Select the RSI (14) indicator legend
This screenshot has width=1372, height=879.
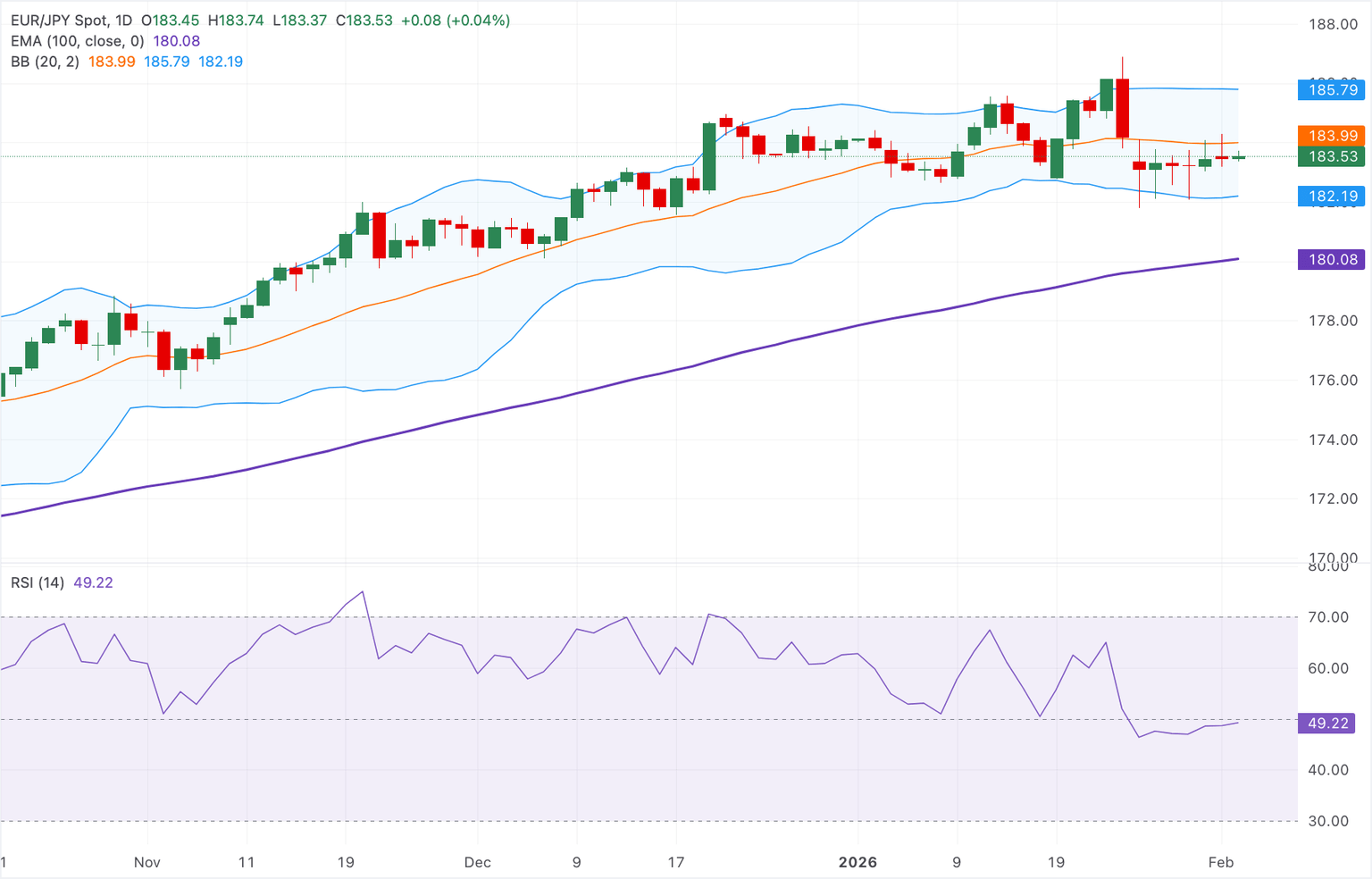(40, 582)
